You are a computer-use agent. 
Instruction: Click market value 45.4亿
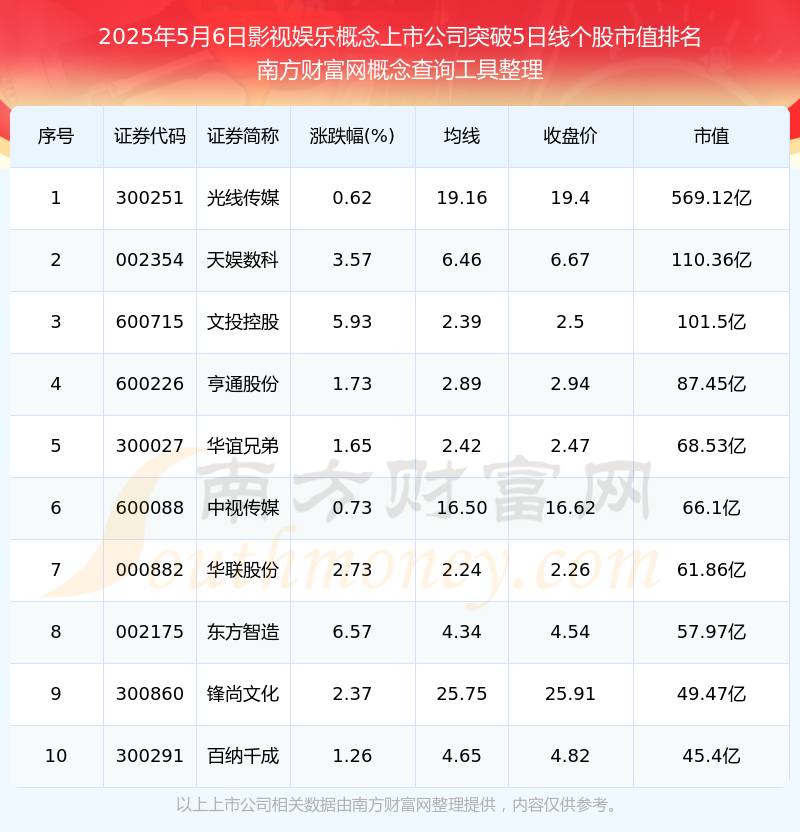coord(711,756)
